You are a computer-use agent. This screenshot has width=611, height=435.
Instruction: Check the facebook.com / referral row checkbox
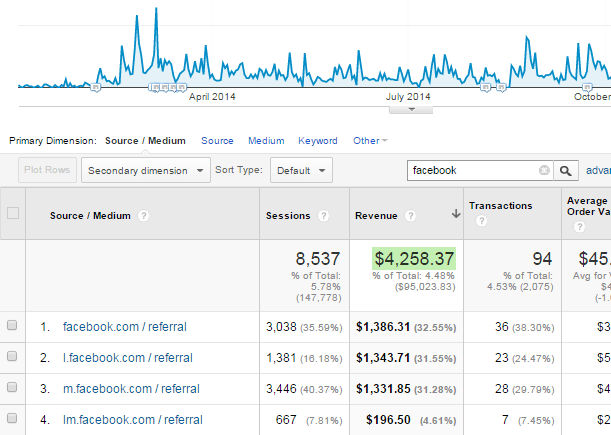(x=12, y=325)
